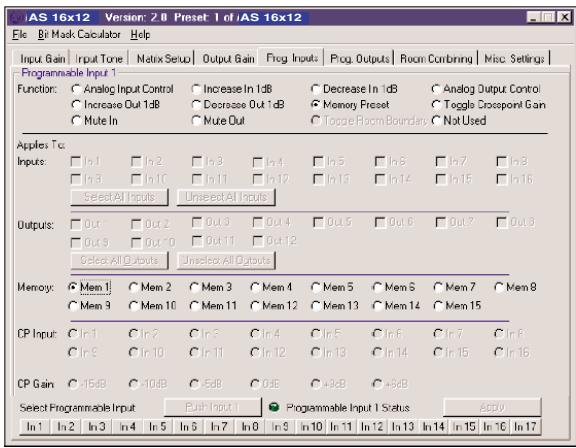Switch to the Input Gain tab

pyautogui.click(x=42, y=58)
